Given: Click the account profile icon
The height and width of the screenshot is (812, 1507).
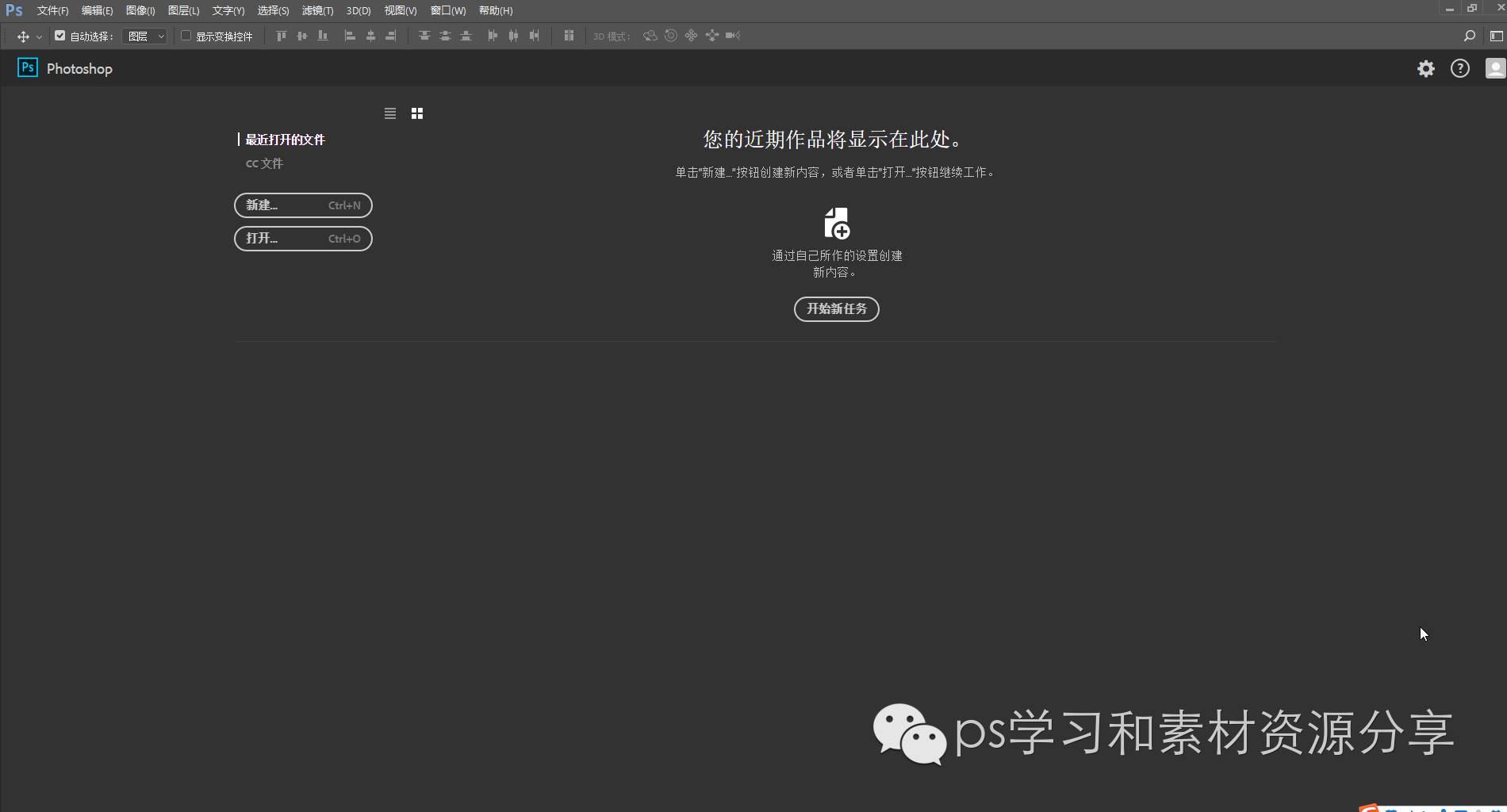Looking at the screenshot, I should click(1494, 68).
